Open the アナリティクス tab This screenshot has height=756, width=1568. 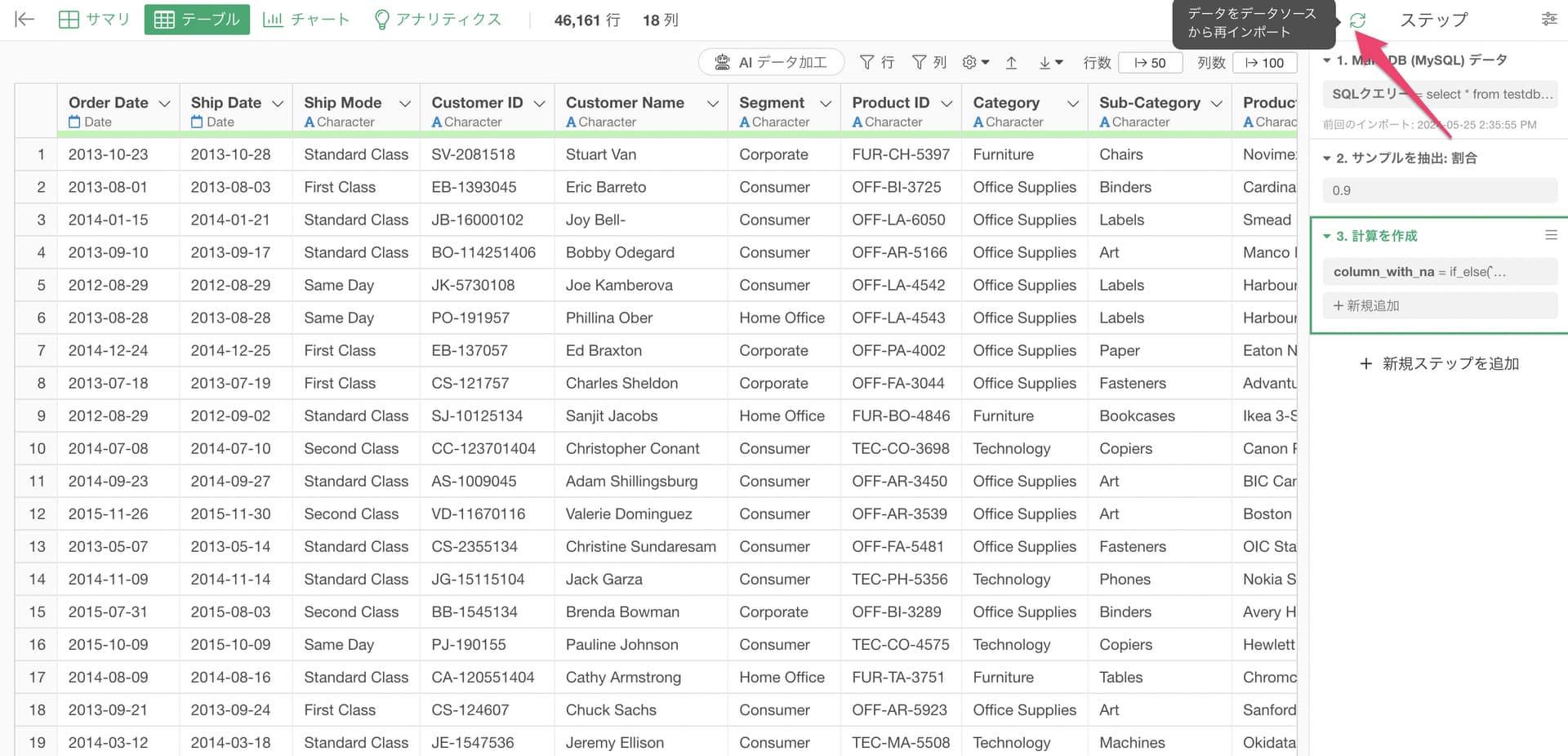coord(437,20)
